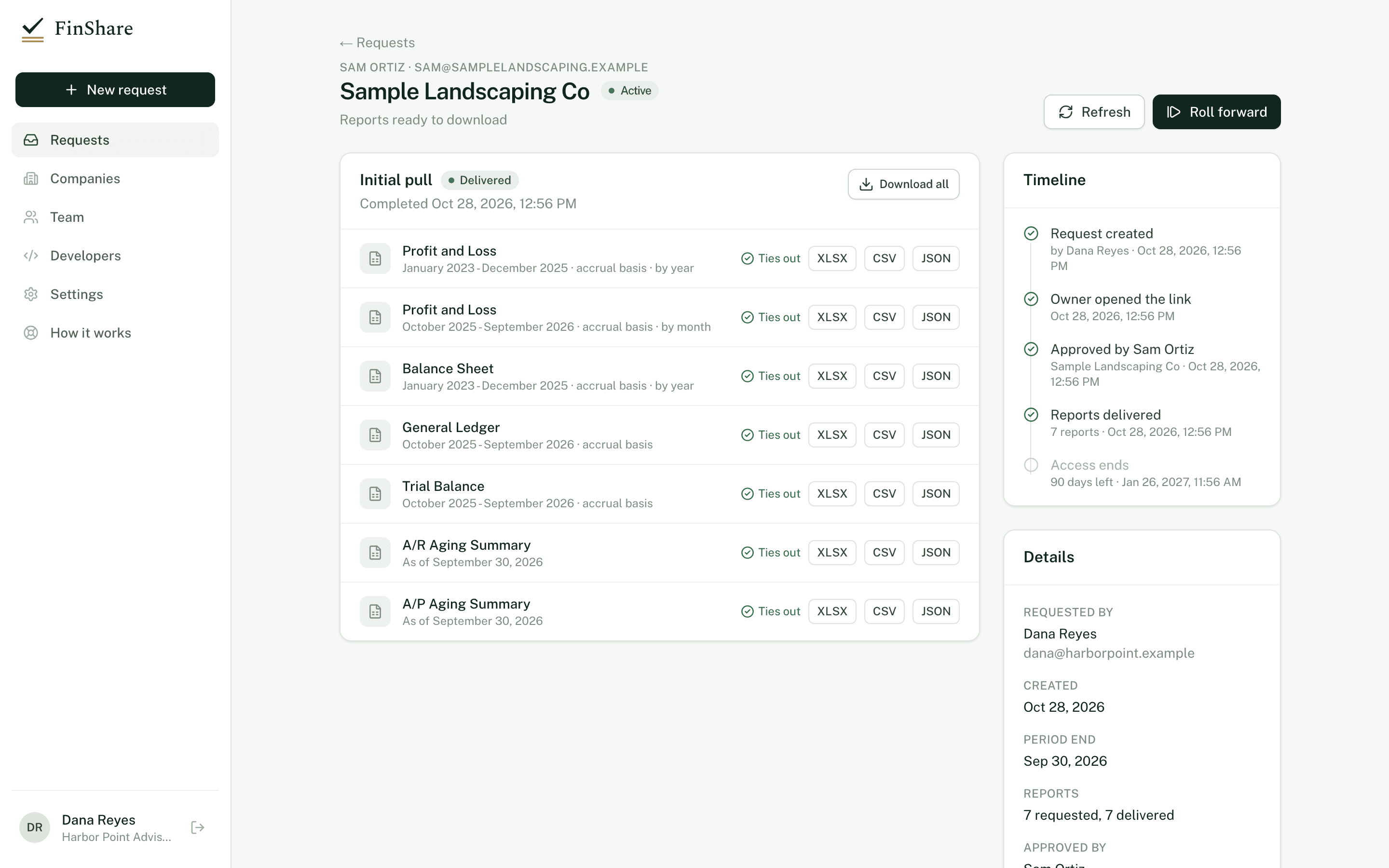This screenshot has height=868, width=1389.
Task: Click Ties out check icon on Balance Sheet row
Action: (x=747, y=376)
